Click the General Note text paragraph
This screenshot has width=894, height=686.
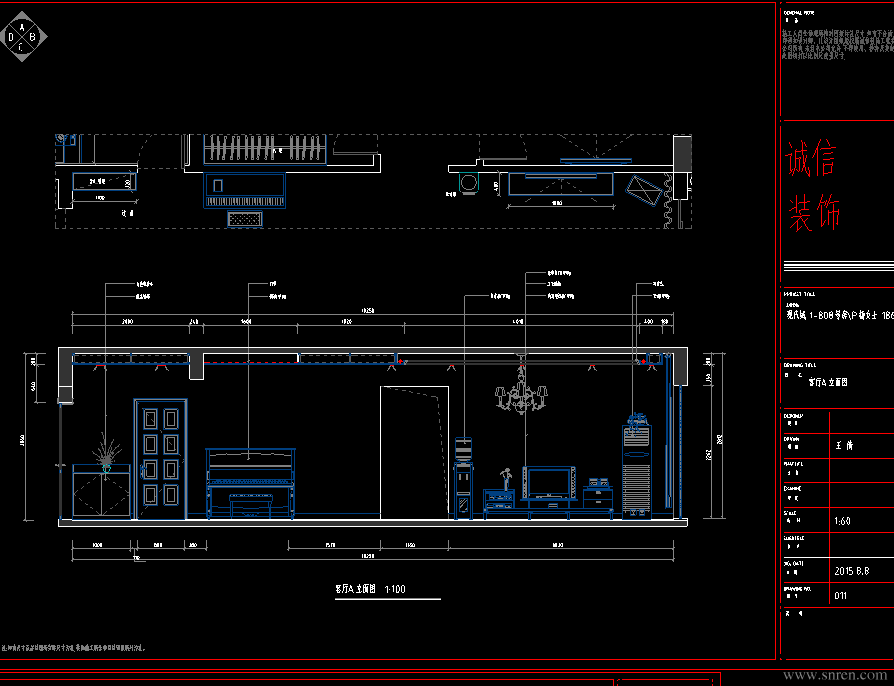coord(838,44)
